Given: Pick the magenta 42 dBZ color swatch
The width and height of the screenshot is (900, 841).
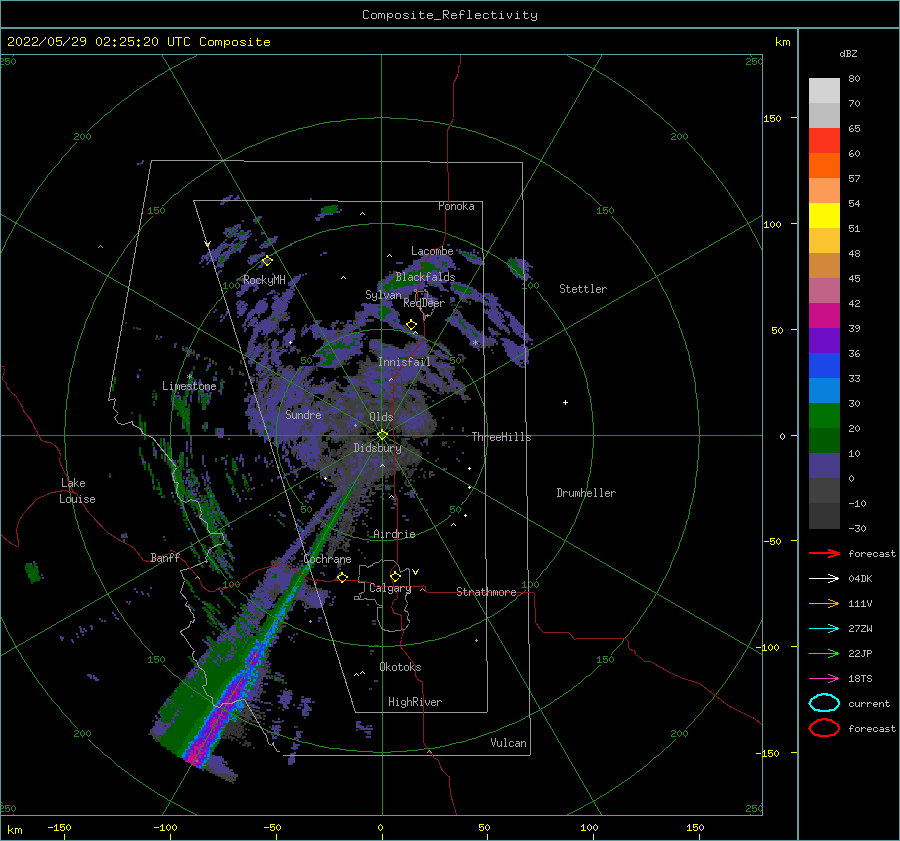Looking at the screenshot, I should coord(824,316).
